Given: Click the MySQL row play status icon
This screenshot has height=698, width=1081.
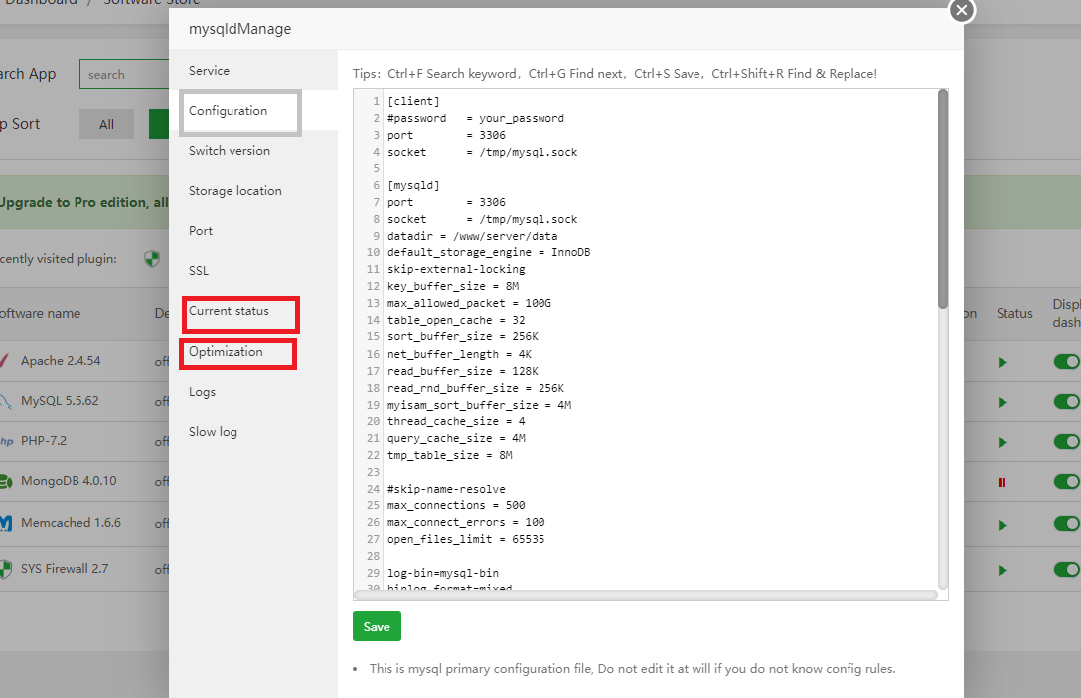Looking at the screenshot, I should [x=1002, y=402].
